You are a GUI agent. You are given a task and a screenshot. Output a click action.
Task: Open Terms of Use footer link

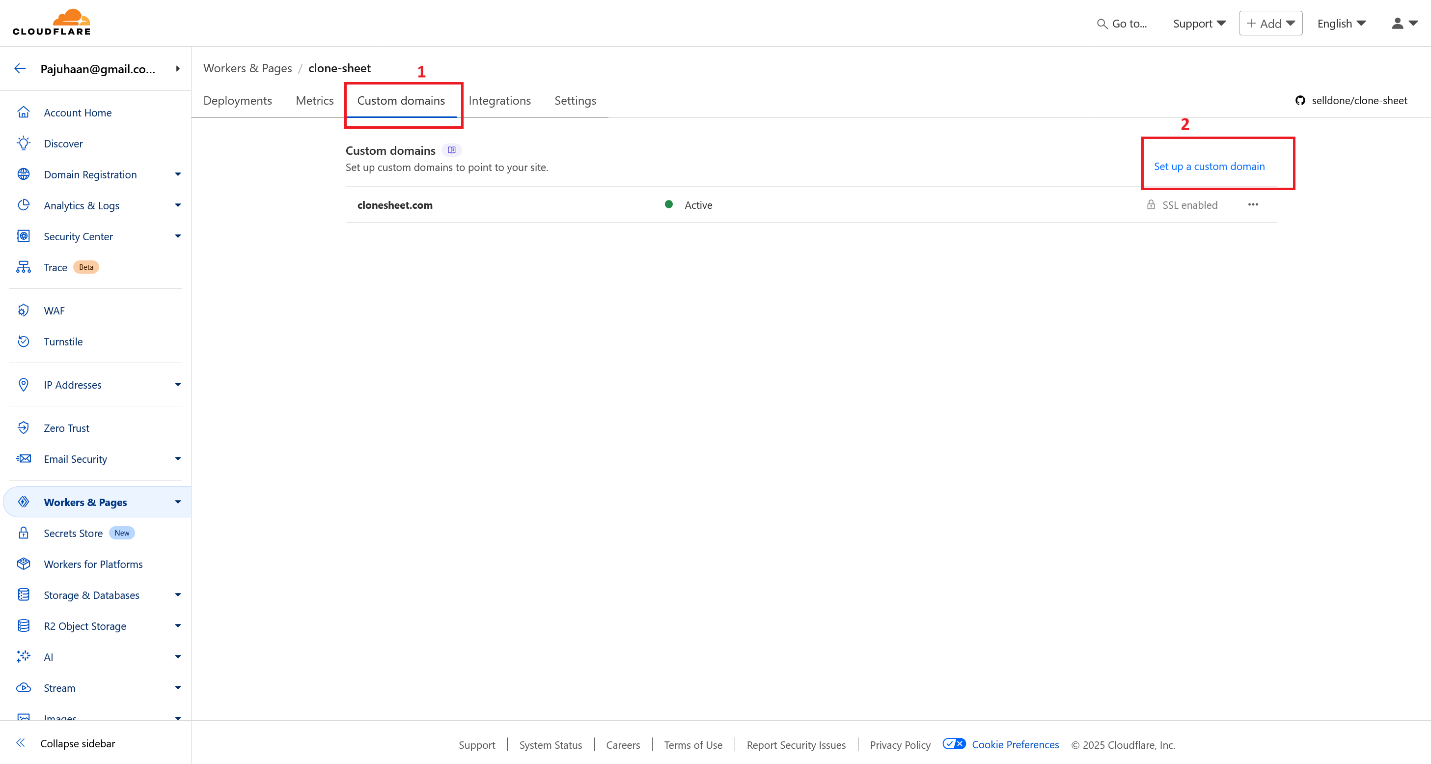[x=693, y=745]
